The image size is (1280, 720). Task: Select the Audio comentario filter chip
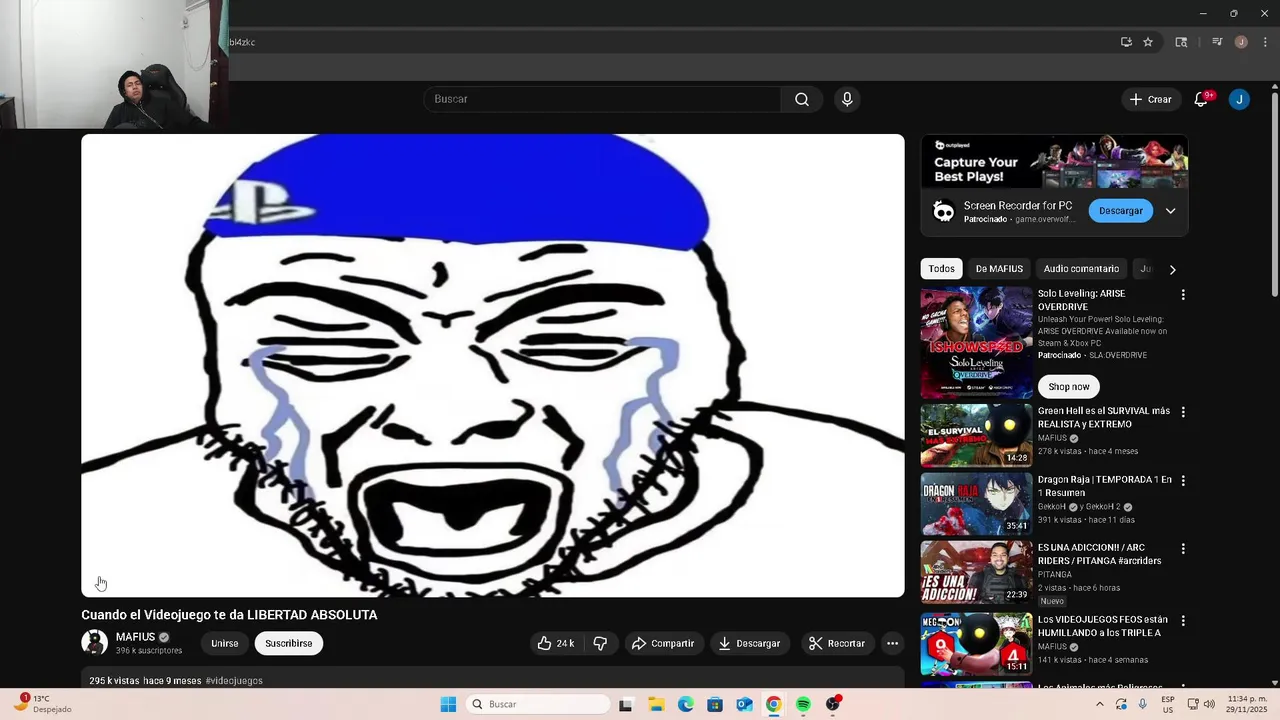1081,269
